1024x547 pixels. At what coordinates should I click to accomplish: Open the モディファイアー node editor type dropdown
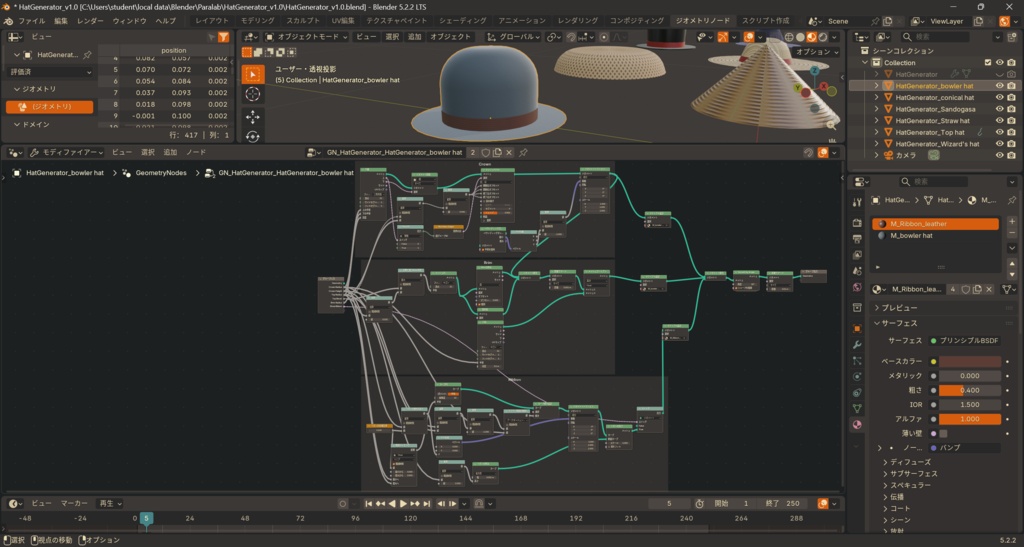66,152
